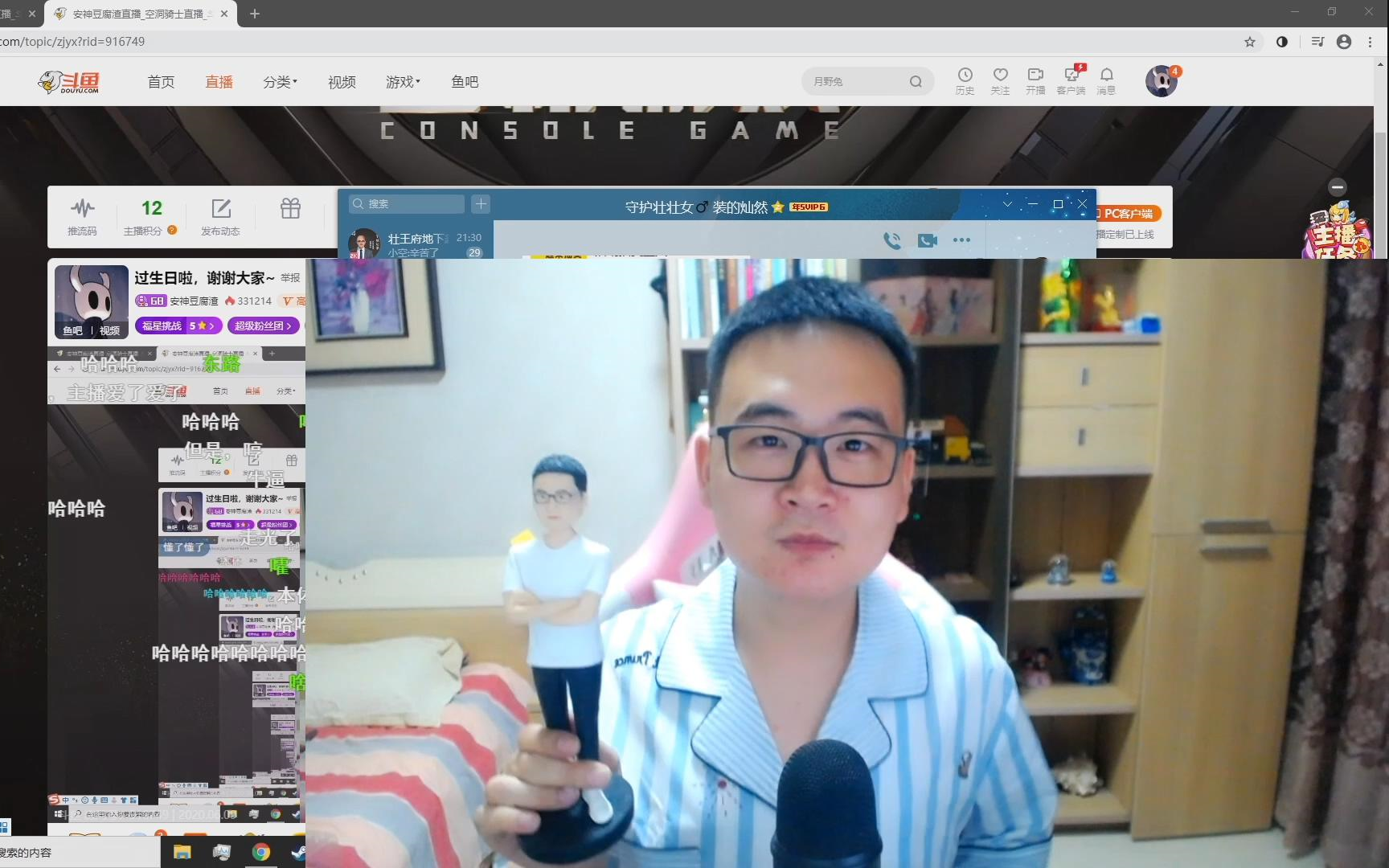Open the 视频 link under streamer avatar
Screen dimensions: 1389x868
click(109, 330)
